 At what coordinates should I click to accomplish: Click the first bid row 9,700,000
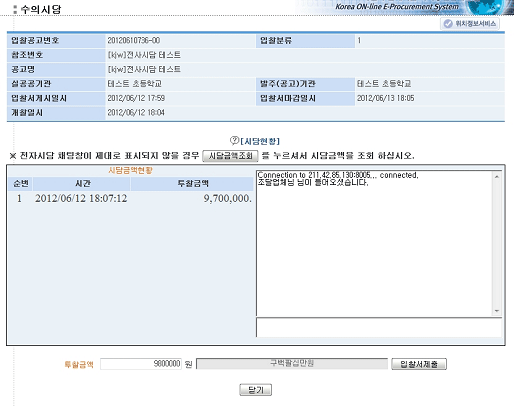[131, 199]
